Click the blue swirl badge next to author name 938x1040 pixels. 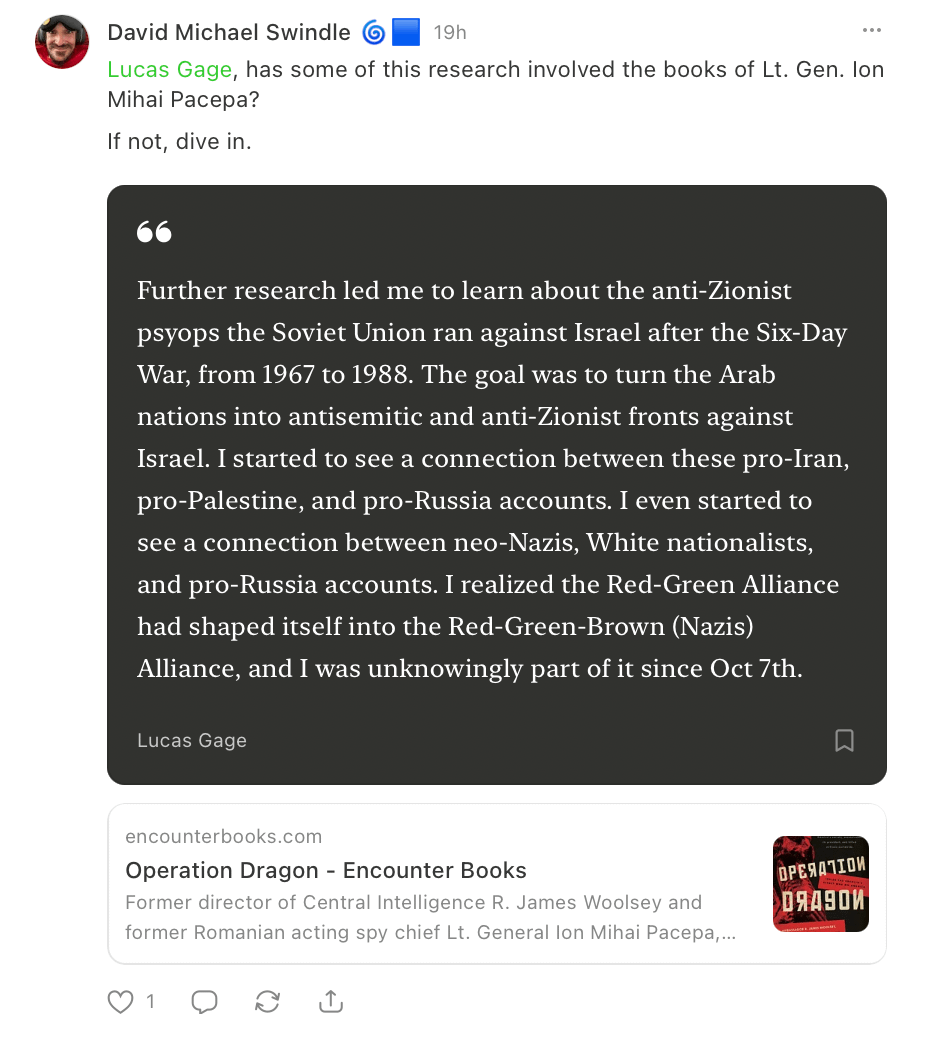coord(373,32)
